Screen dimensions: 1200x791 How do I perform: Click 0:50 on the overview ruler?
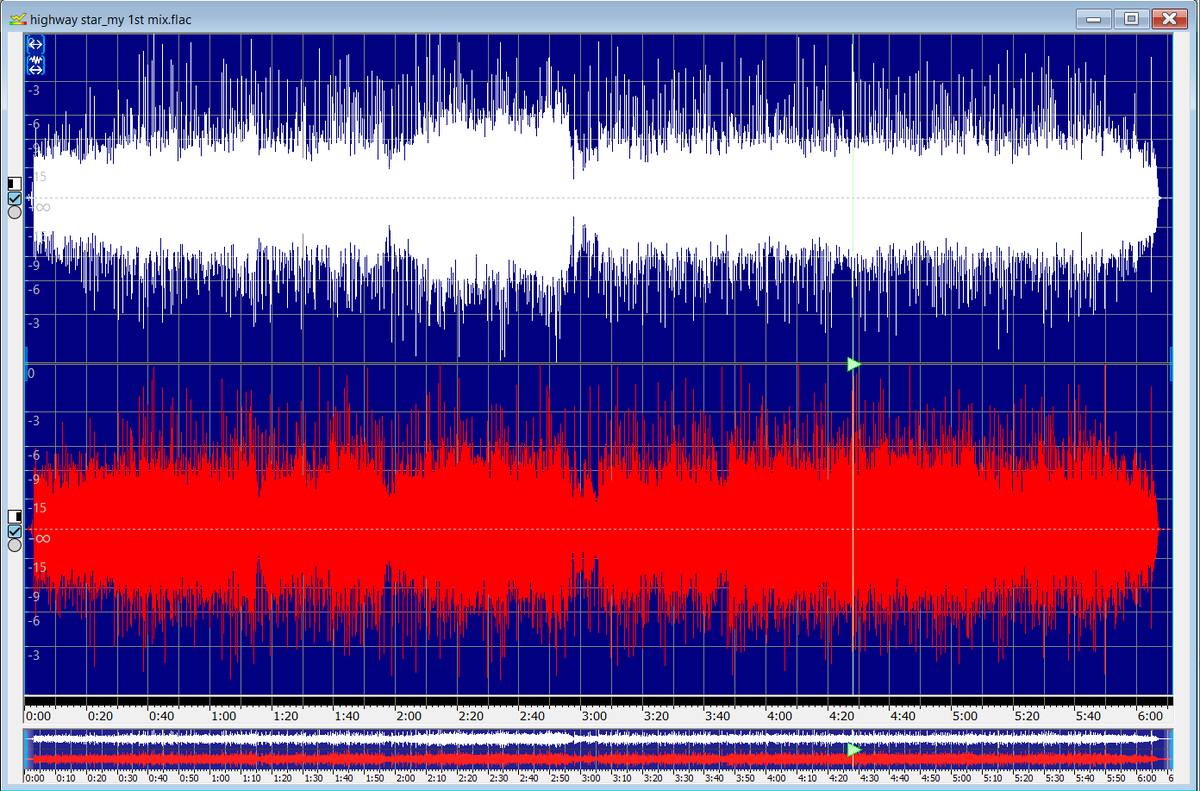189,778
